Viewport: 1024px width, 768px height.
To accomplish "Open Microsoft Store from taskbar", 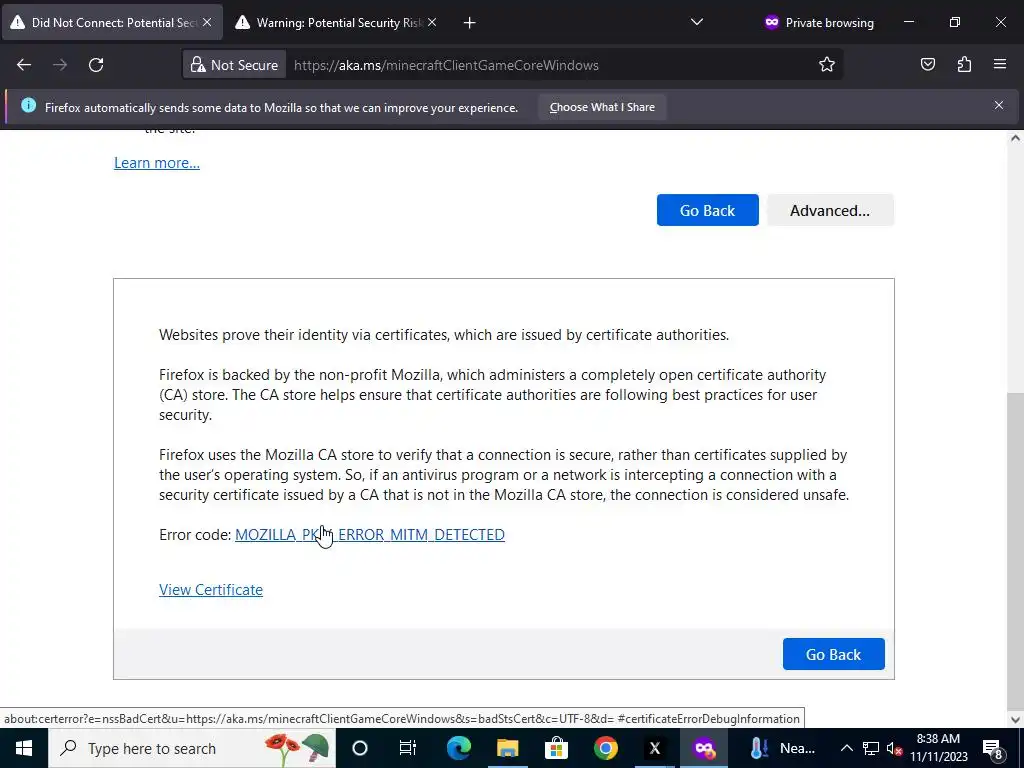I will [x=556, y=748].
